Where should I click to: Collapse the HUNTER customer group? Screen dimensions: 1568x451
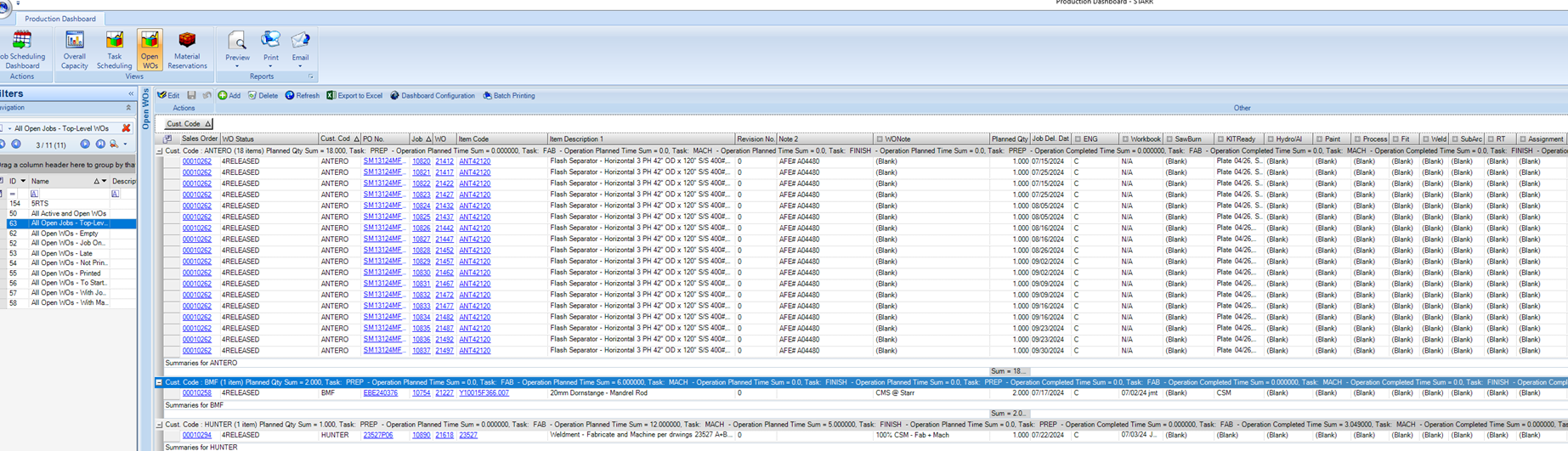(x=159, y=425)
